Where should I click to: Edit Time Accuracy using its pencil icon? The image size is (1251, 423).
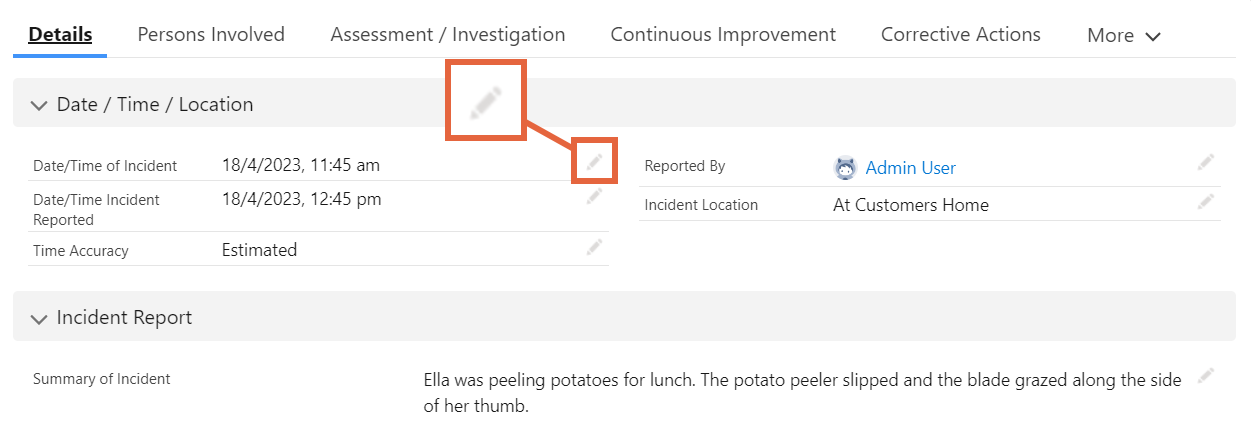594,246
